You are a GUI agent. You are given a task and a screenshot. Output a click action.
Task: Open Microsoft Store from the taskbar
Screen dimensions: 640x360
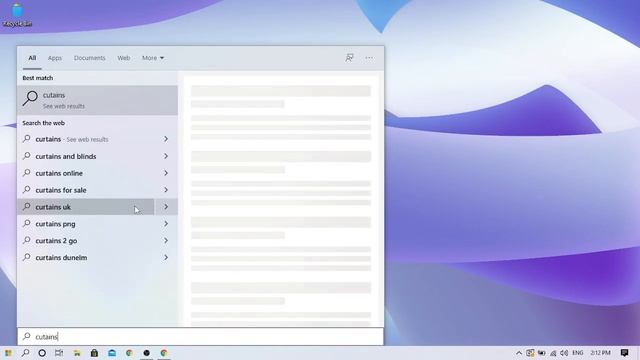(x=94, y=353)
